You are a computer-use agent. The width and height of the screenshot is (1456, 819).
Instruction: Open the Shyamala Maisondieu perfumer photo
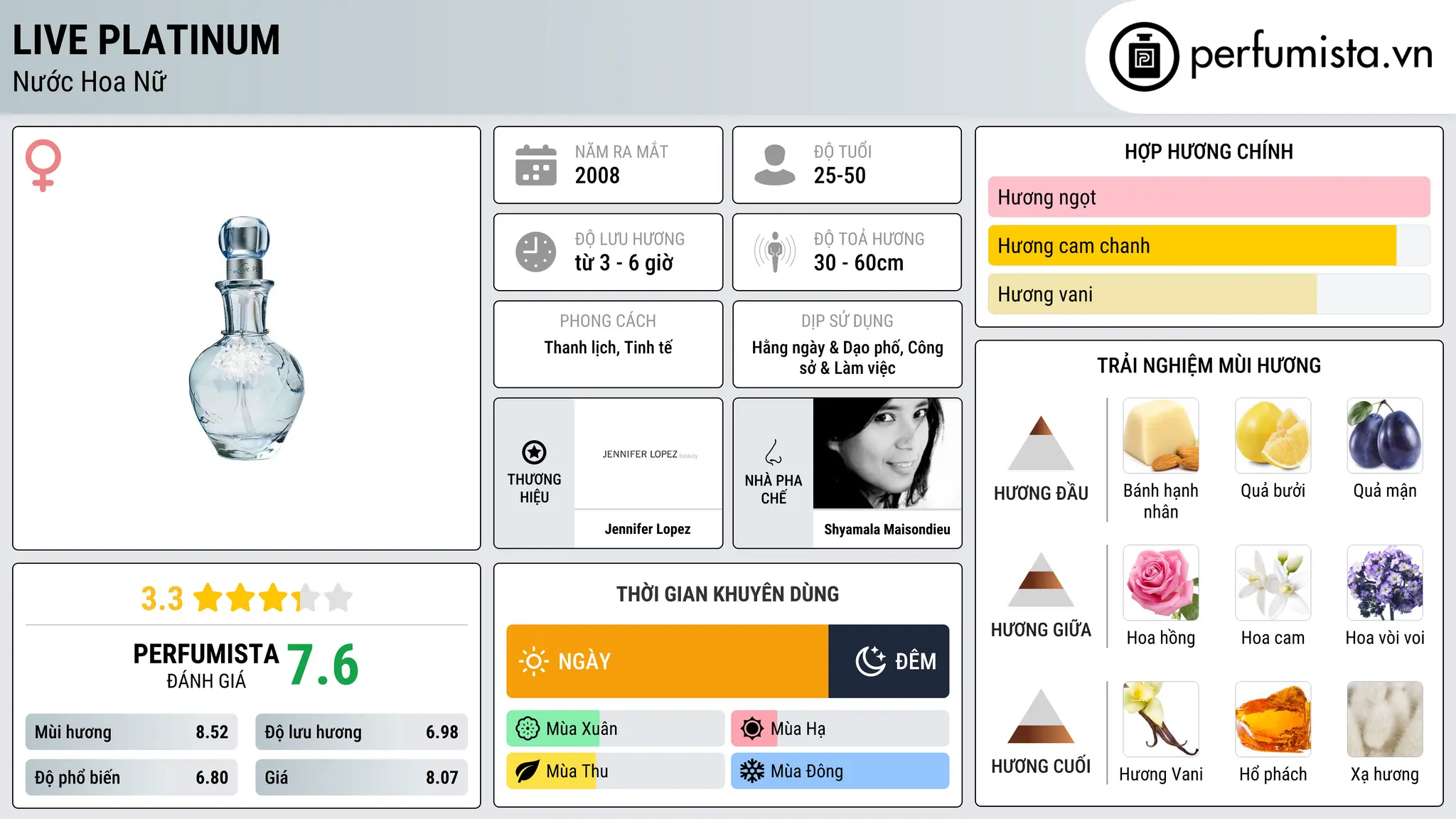tap(887, 454)
